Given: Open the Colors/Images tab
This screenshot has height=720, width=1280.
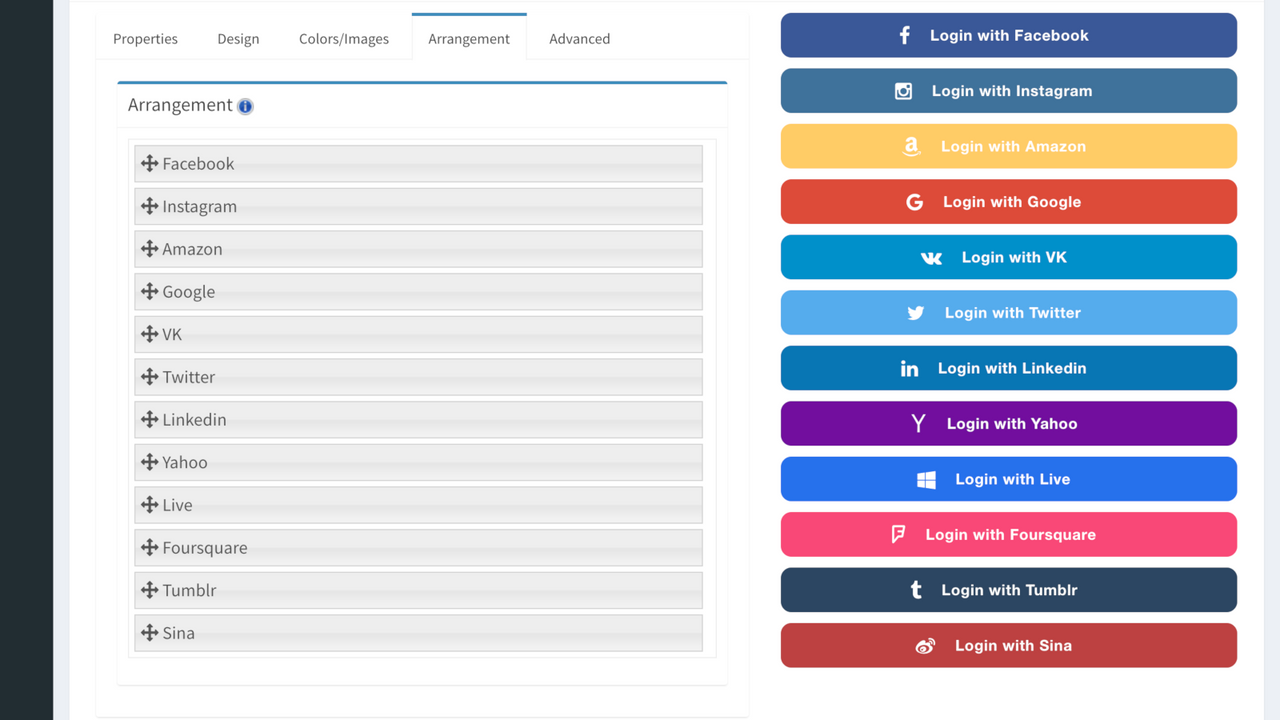Looking at the screenshot, I should [x=343, y=38].
